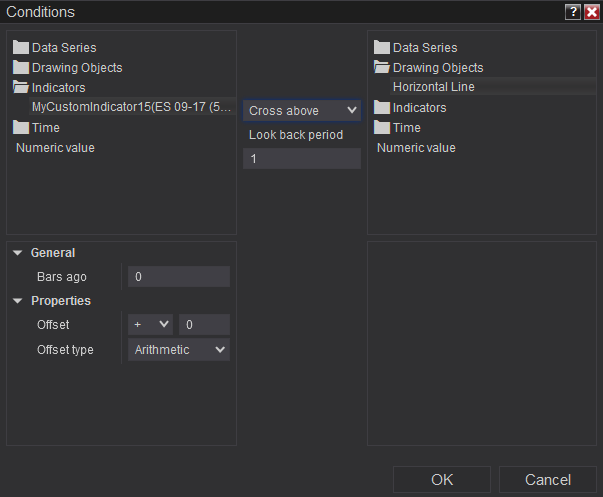Collapse the General section triangle

click(18, 253)
